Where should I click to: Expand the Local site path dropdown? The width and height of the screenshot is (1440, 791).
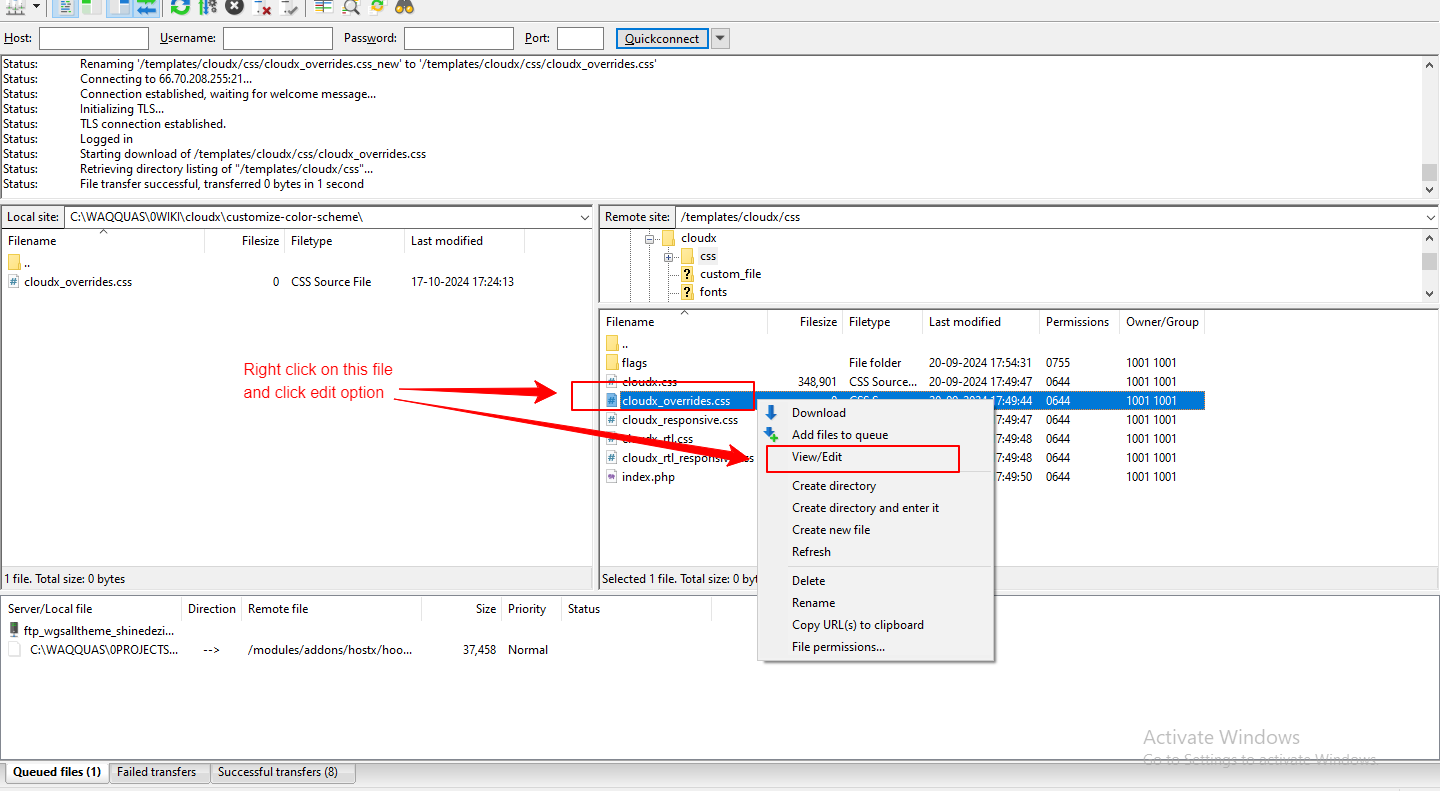pos(584,217)
